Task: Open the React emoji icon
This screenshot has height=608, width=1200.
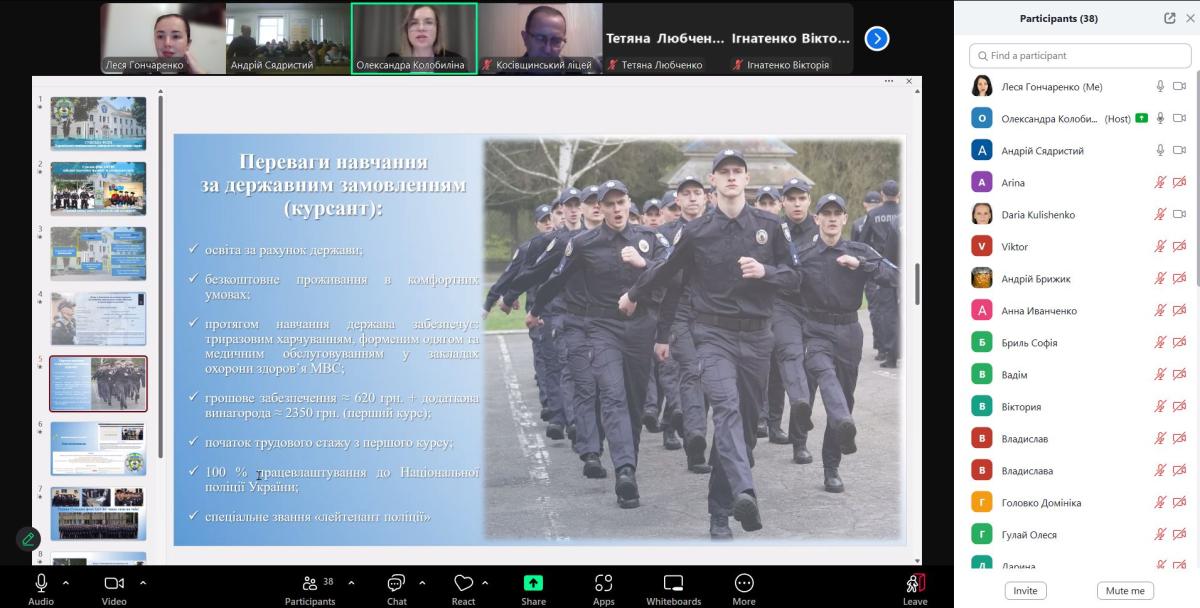Action: click(x=463, y=584)
